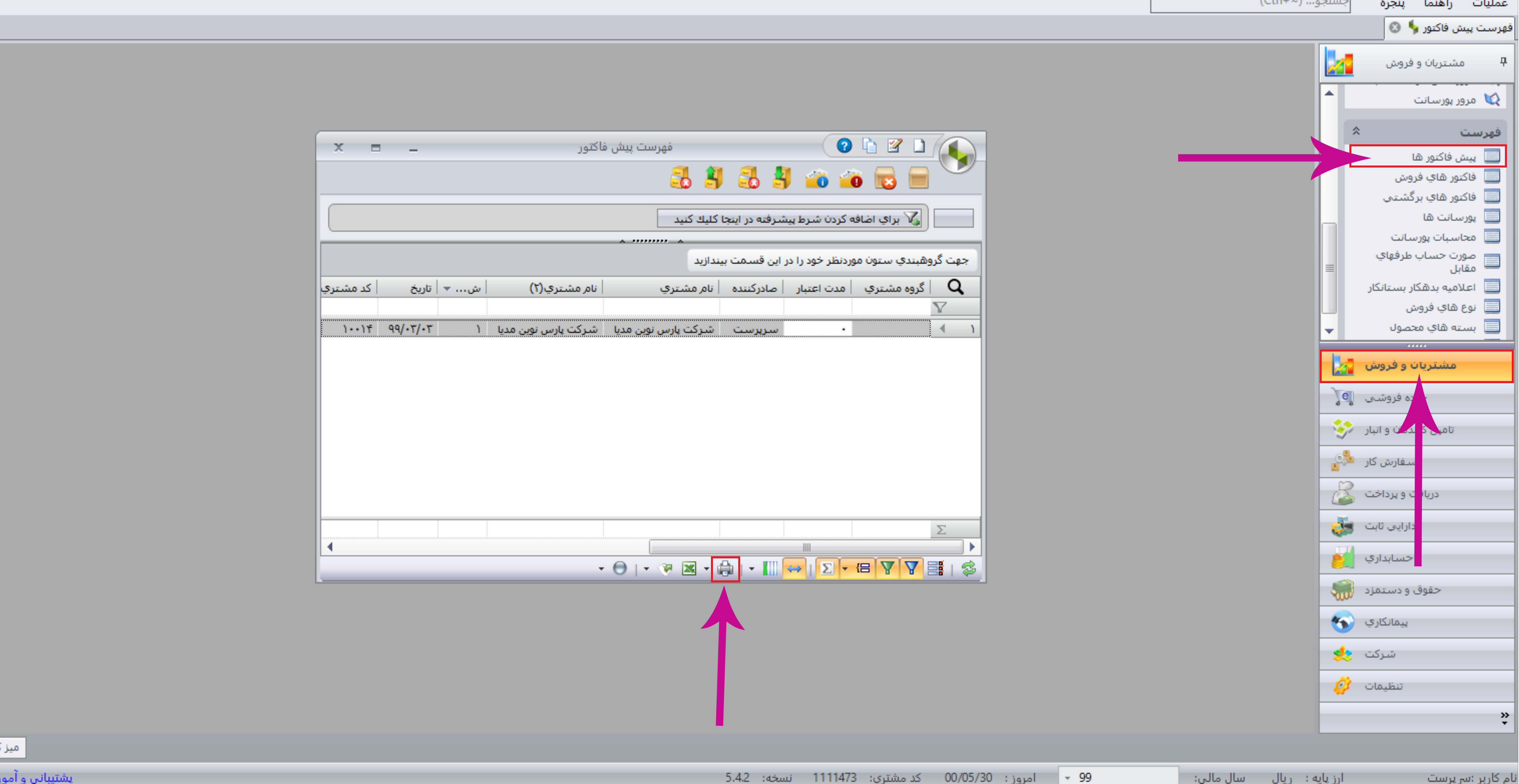The width and height of the screenshot is (1519, 784).
Task: Click the plain brown box toolbar icon
Action: tap(919, 178)
